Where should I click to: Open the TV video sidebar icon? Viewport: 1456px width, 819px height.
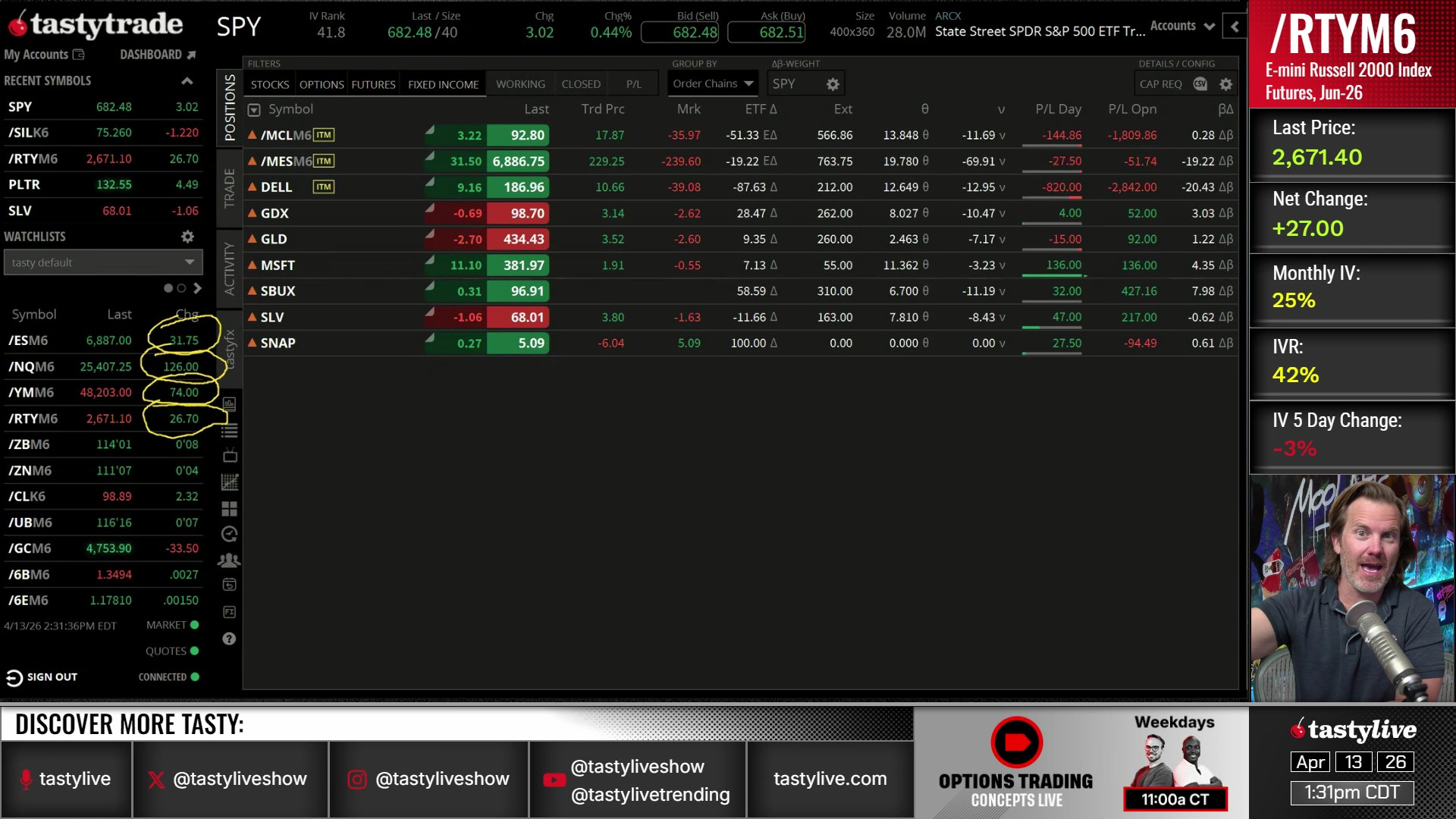point(230,456)
